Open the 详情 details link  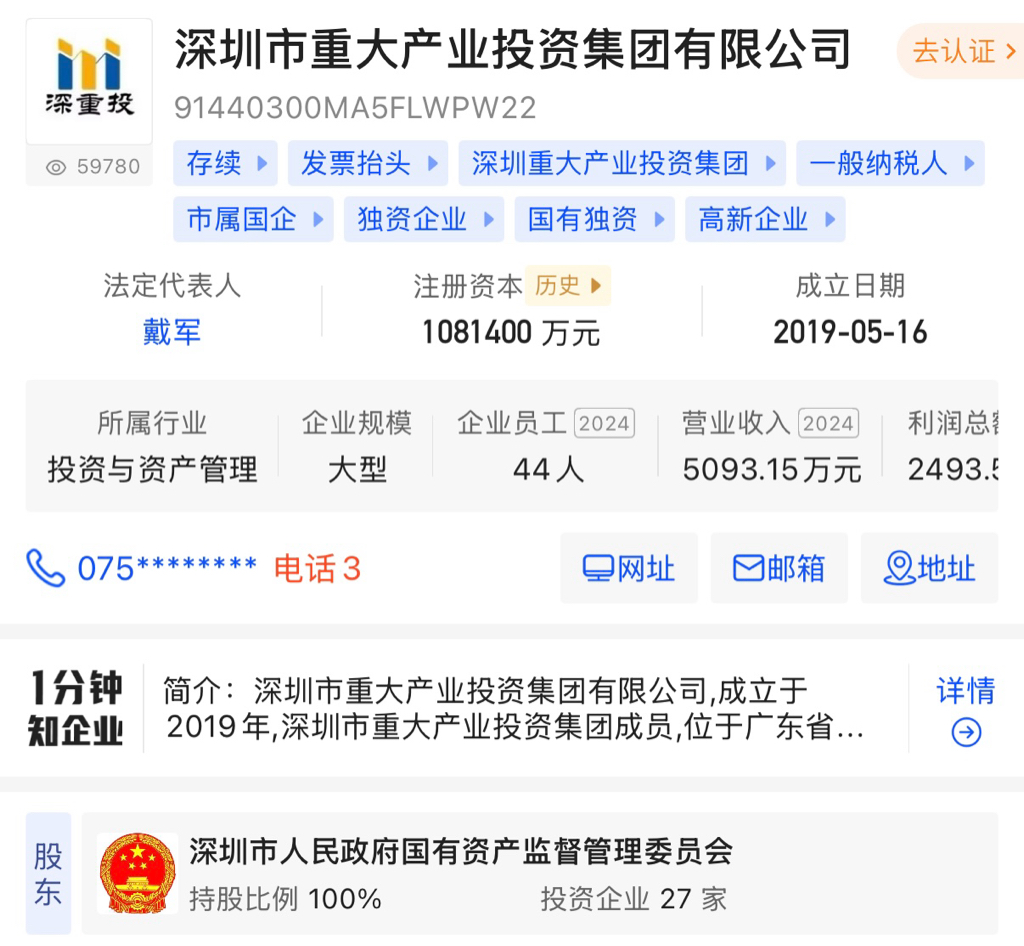(x=966, y=691)
